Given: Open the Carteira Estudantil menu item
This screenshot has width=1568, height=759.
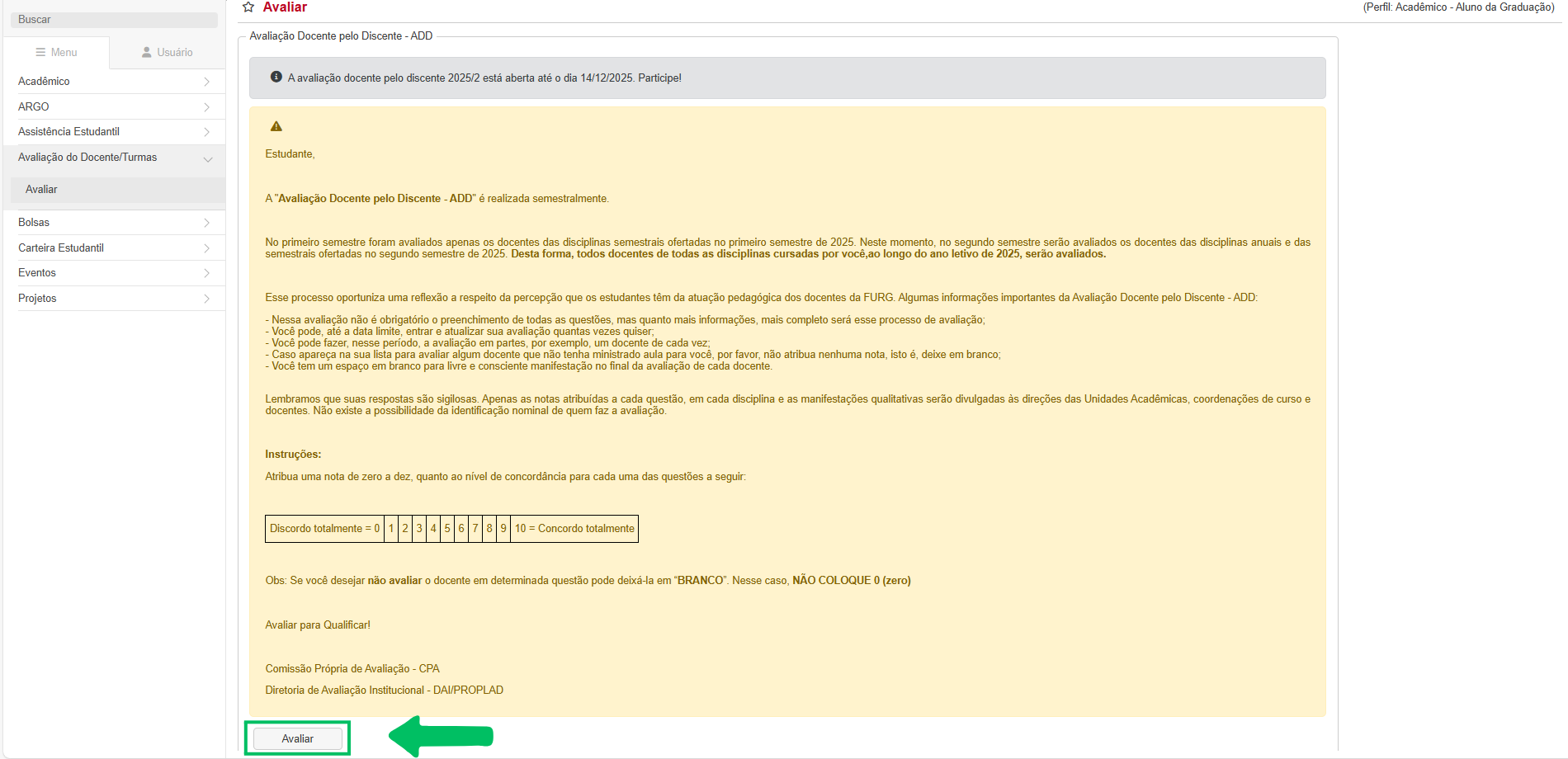Looking at the screenshot, I should [x=61, y=248].
